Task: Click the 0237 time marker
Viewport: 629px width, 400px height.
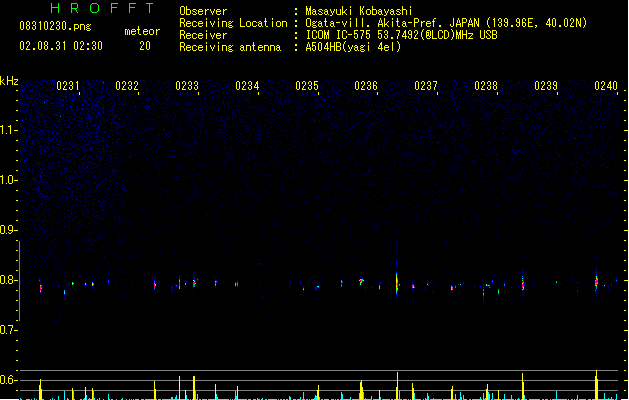Action: click(426, 86)
